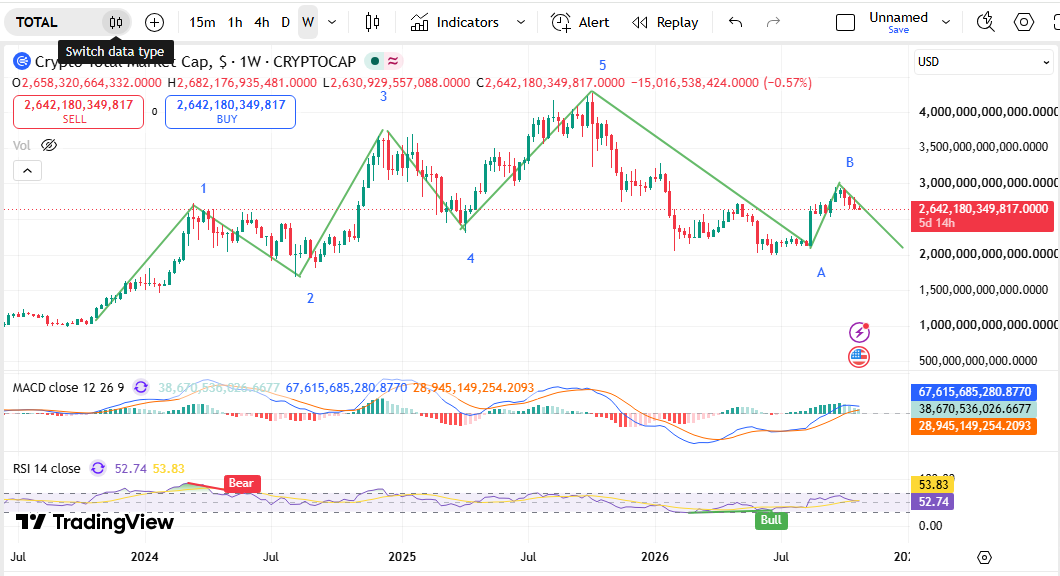Click the red Bear divergence label
Viewport: 1060px width, 576px height.
coord(241,483)
